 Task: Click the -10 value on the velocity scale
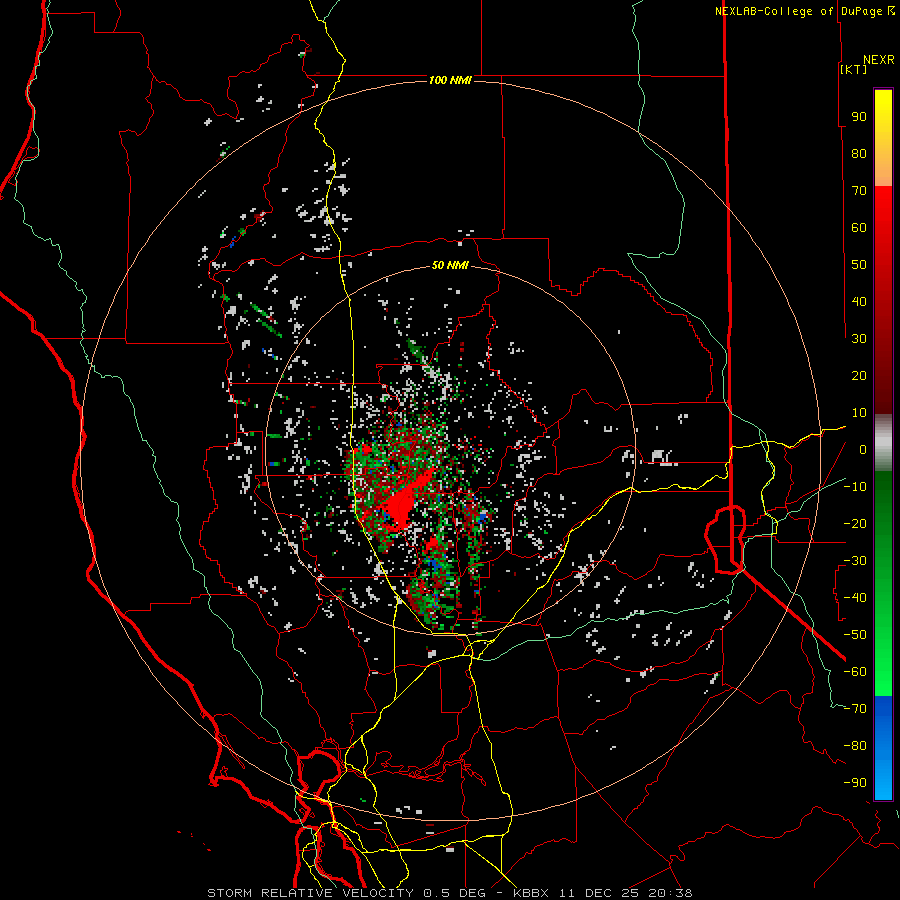tap(855, 487)
